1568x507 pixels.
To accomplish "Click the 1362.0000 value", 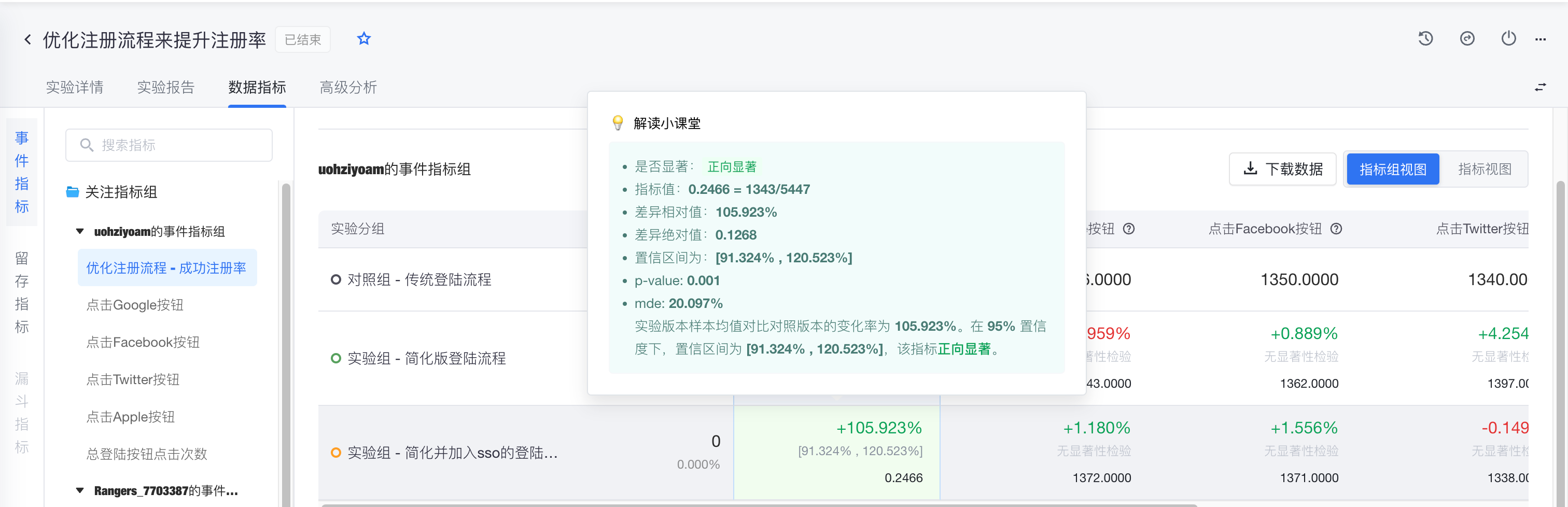I will [1309, 384].
